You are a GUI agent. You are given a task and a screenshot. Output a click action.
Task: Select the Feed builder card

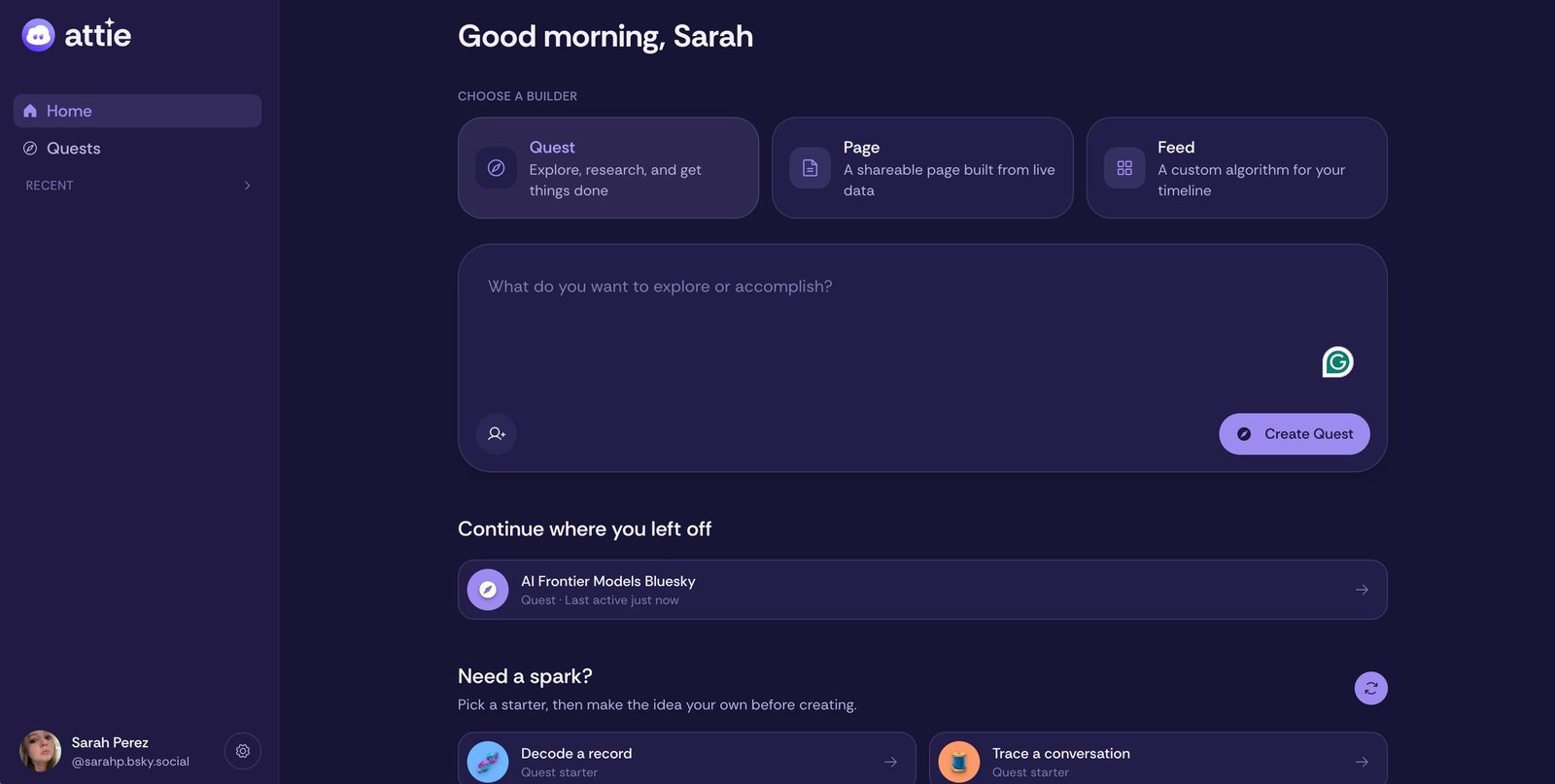coord(1236,168)
